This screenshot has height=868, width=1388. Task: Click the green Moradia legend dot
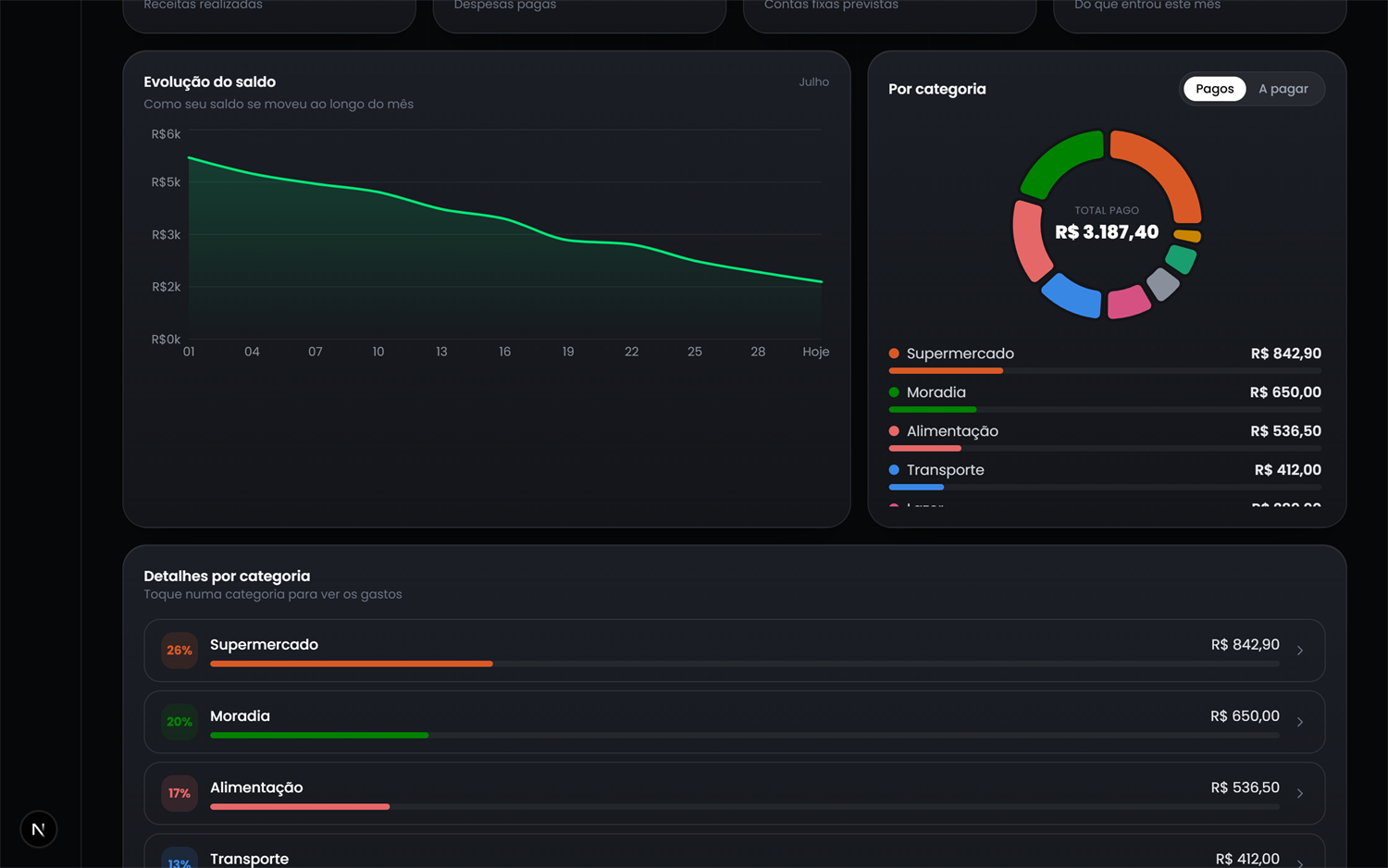click(x=894, y=392)
